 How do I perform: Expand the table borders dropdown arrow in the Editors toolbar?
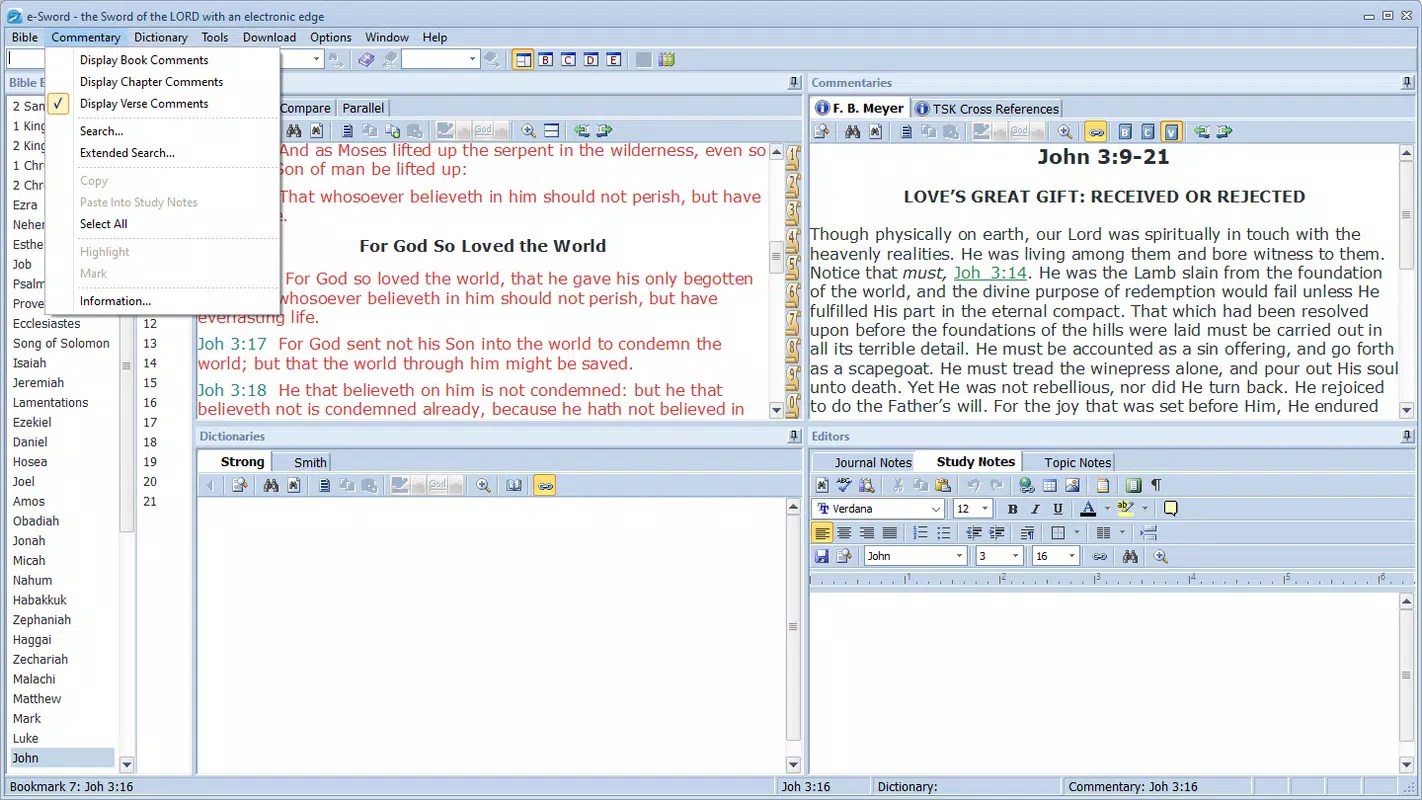[x=1076, y=533]
